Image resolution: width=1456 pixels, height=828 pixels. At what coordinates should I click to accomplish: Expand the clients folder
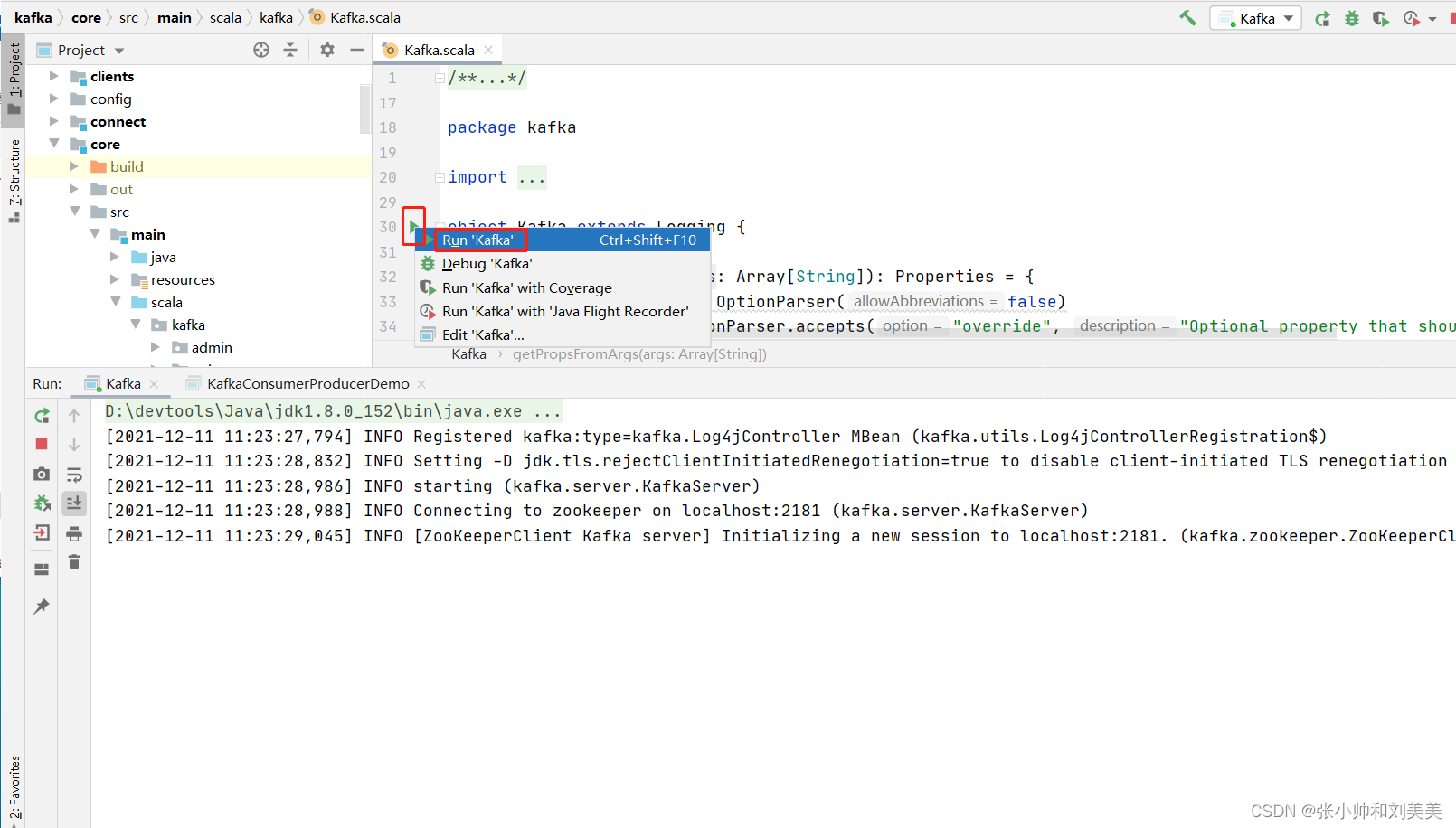tap(53, 76)
